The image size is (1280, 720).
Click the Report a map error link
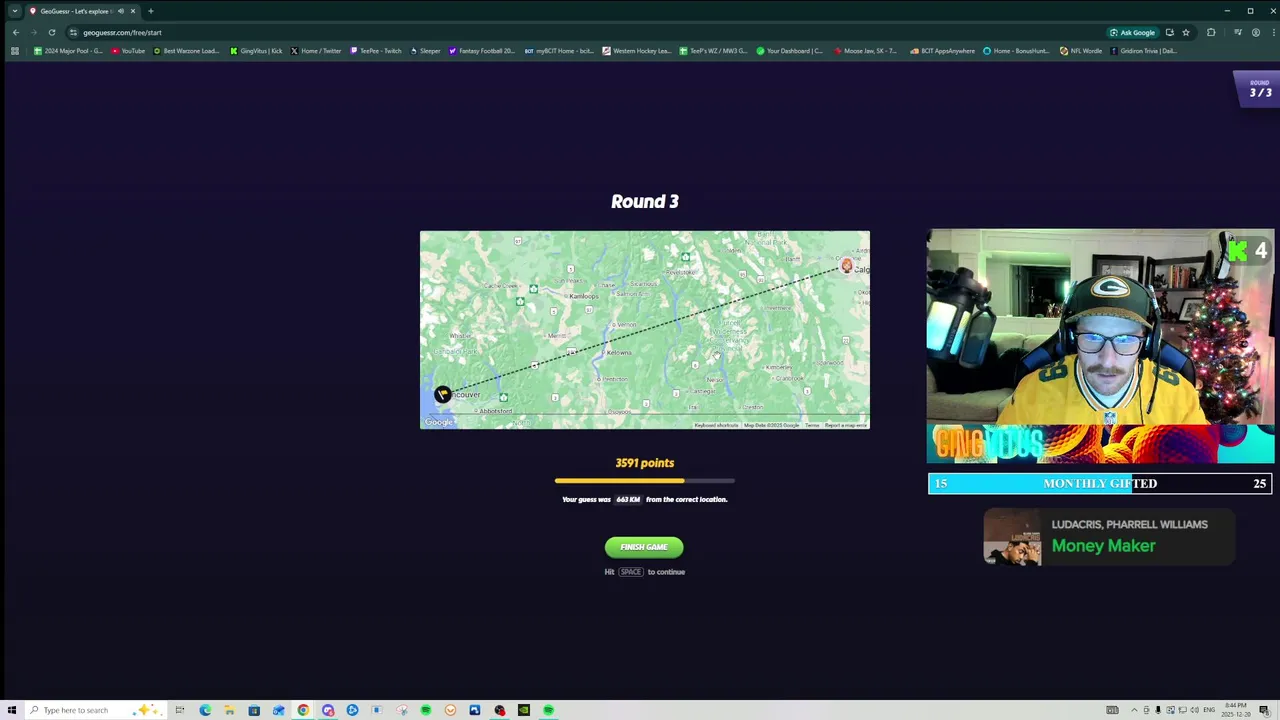point(846,425)
